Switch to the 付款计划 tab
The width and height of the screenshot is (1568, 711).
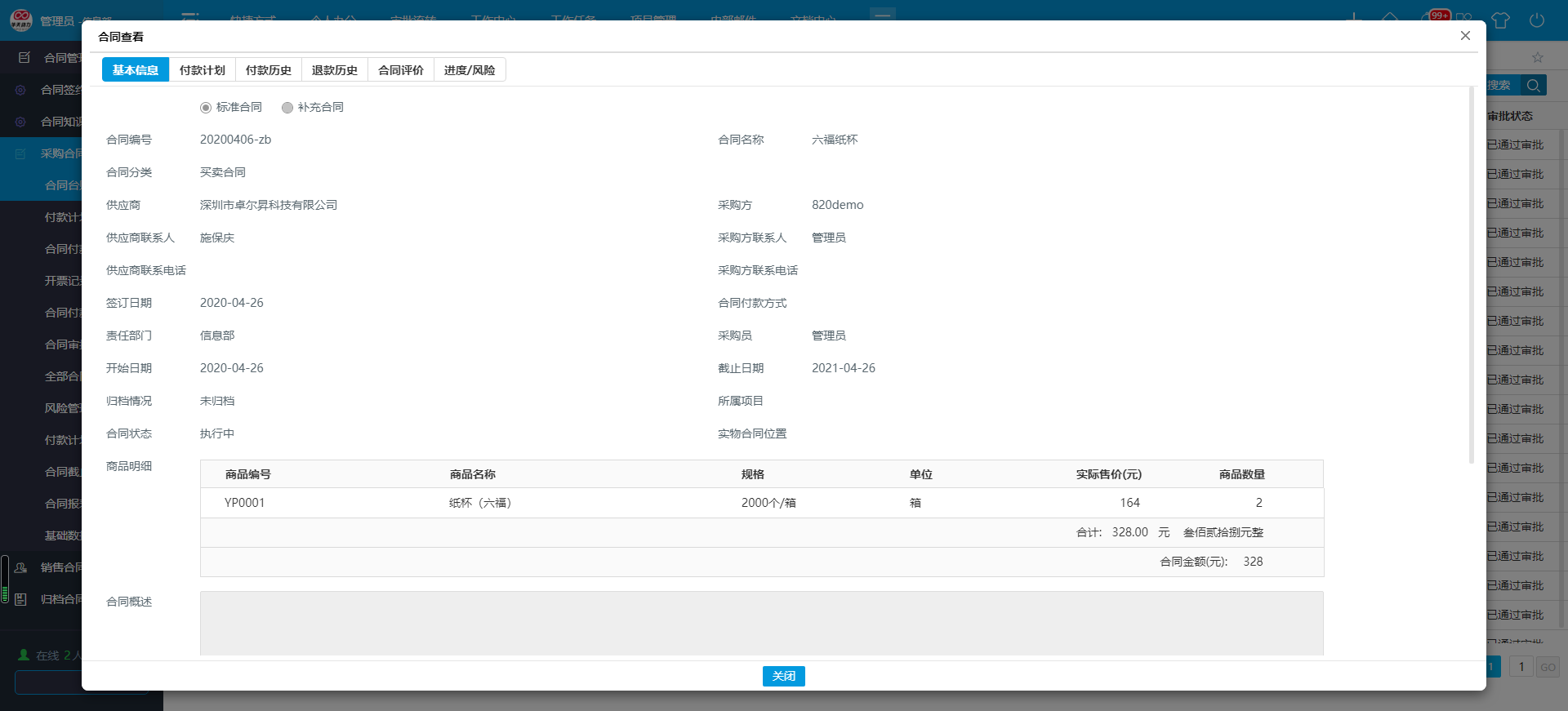pyautogui.click(x=202, y=70)
